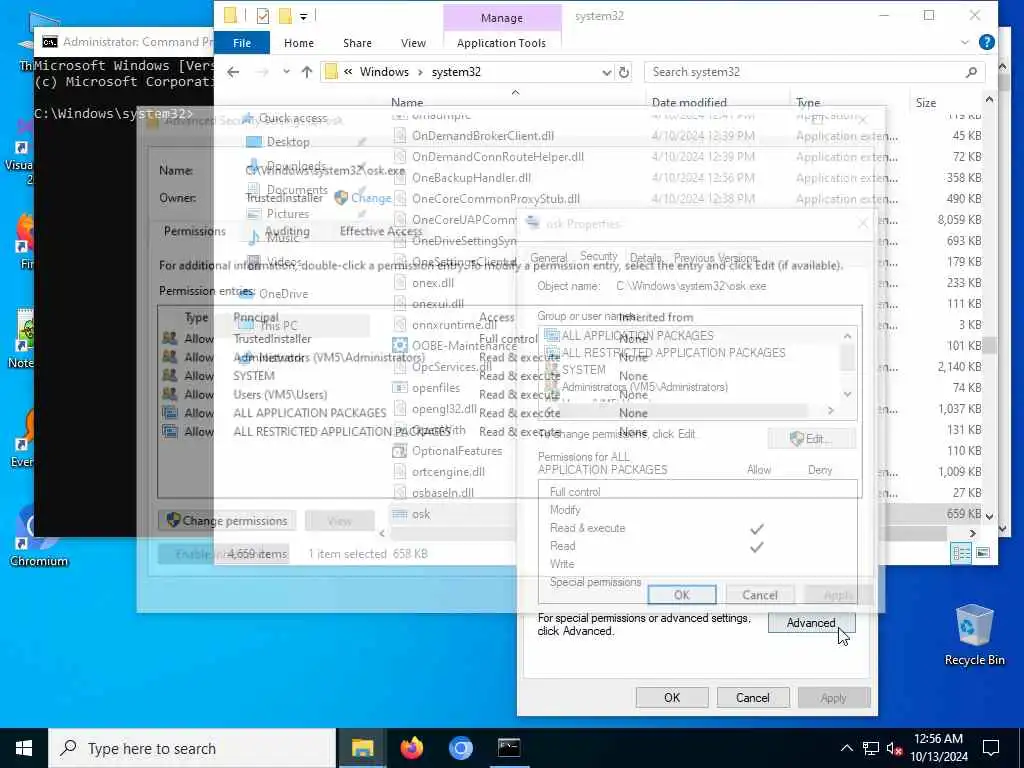Open File Explorer from the taskbar

tap(362, 748)
